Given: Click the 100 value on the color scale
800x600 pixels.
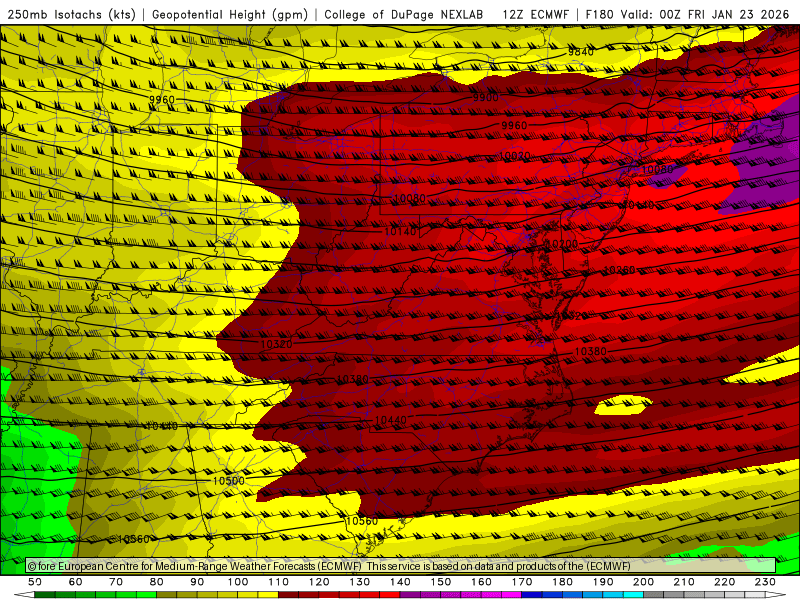Looking at the screenshot, I should click(238, 582).
